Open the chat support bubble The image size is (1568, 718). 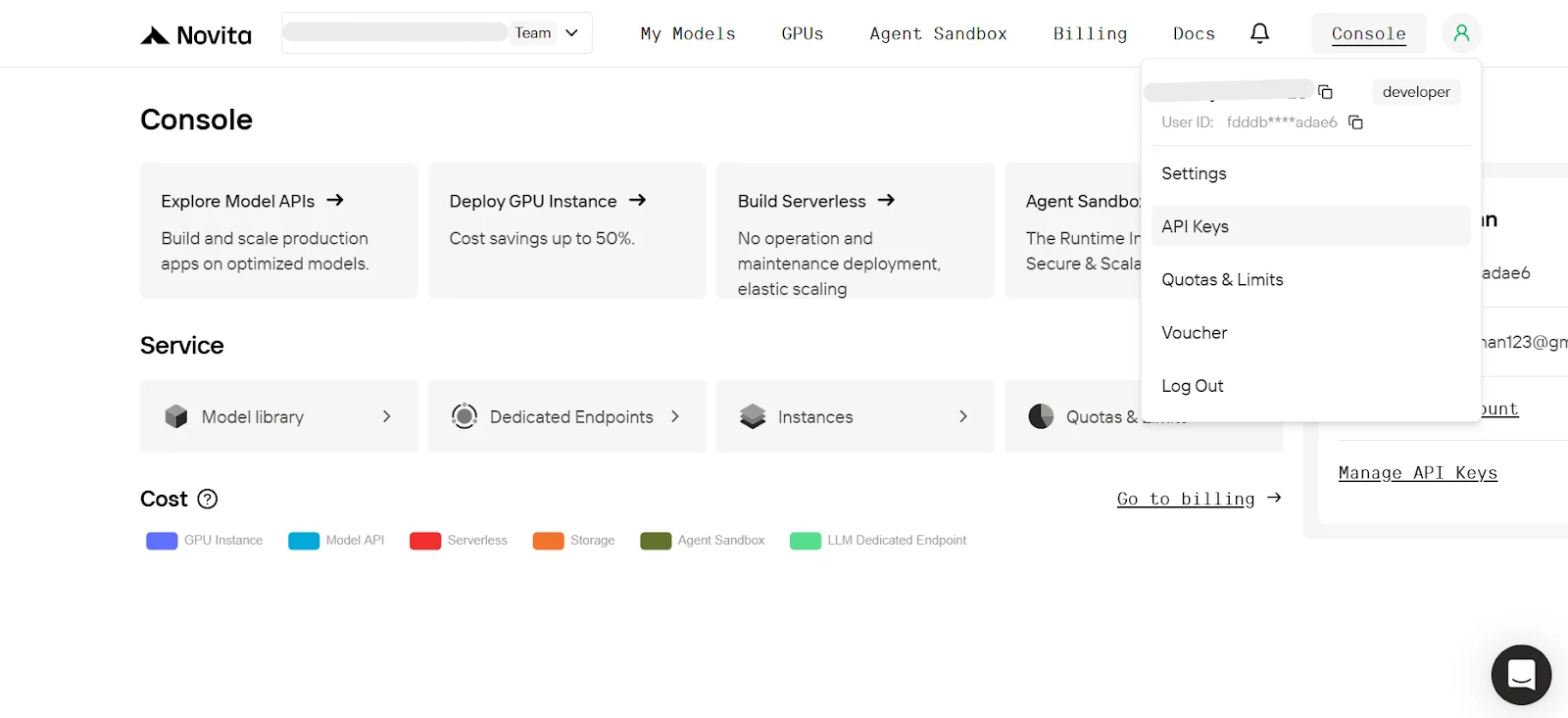(x=1521, y=675)
